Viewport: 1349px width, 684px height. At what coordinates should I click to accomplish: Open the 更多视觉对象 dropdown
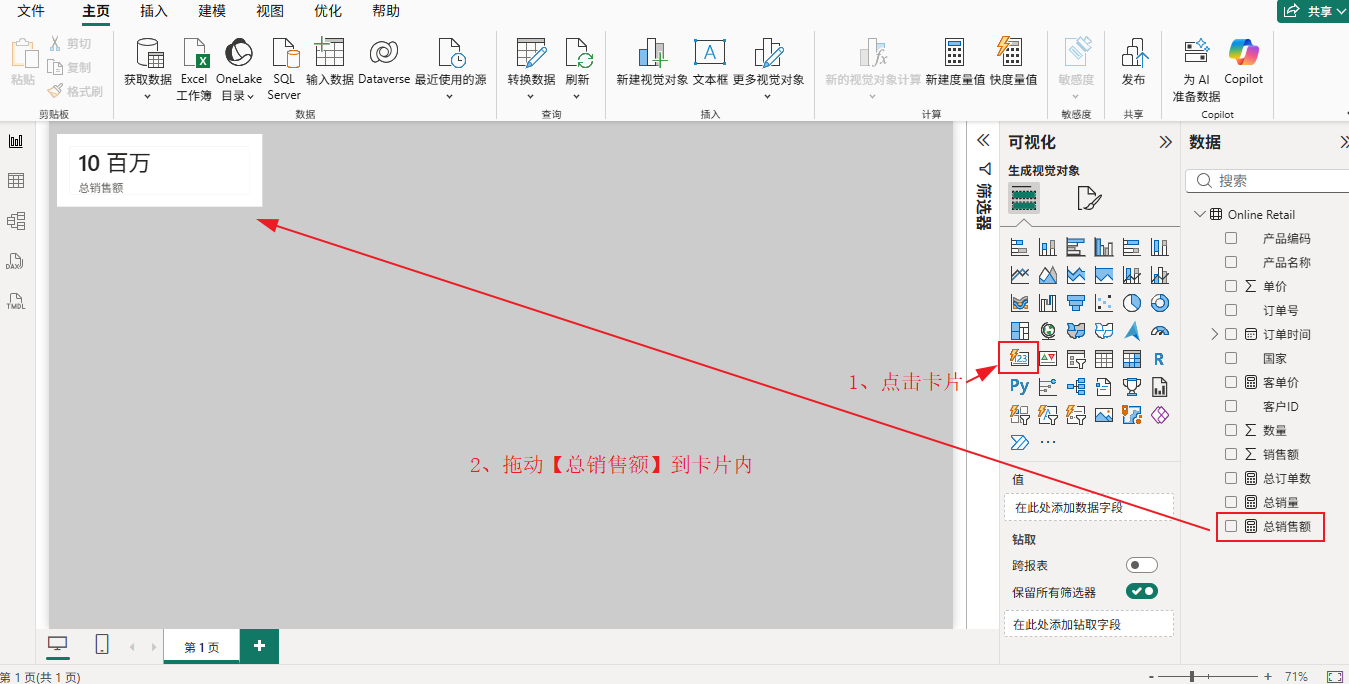point(768,97)
